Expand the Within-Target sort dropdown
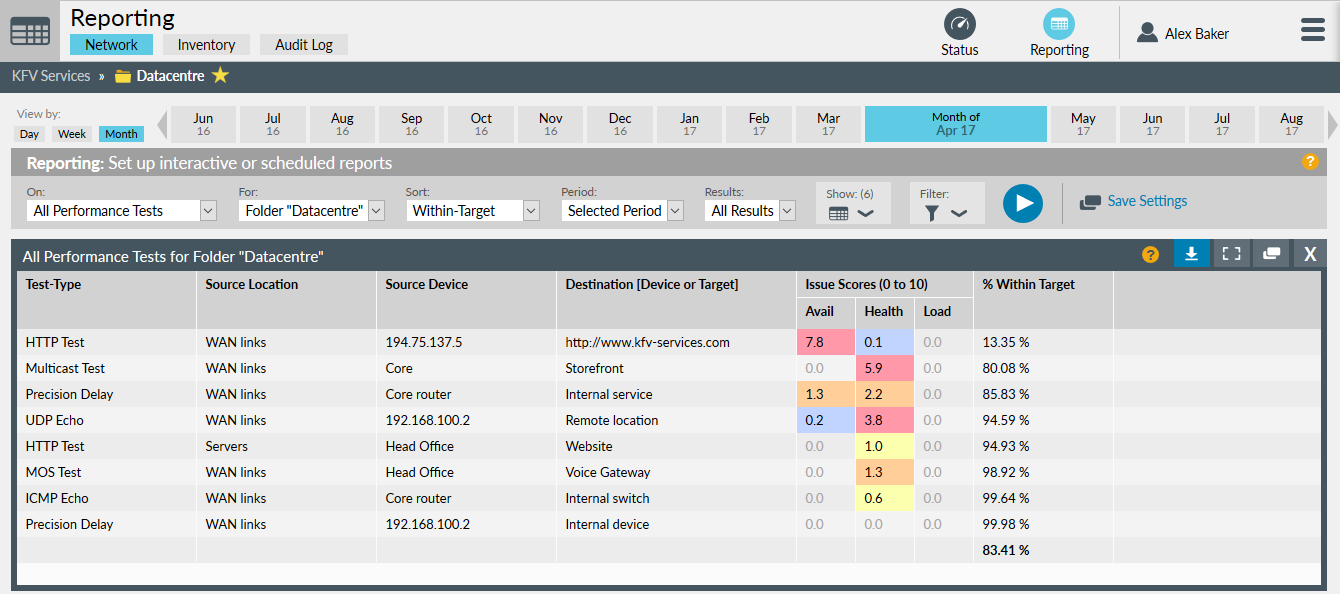The width and height of the screenshot is (1340, 594). (x=473, y=211)
